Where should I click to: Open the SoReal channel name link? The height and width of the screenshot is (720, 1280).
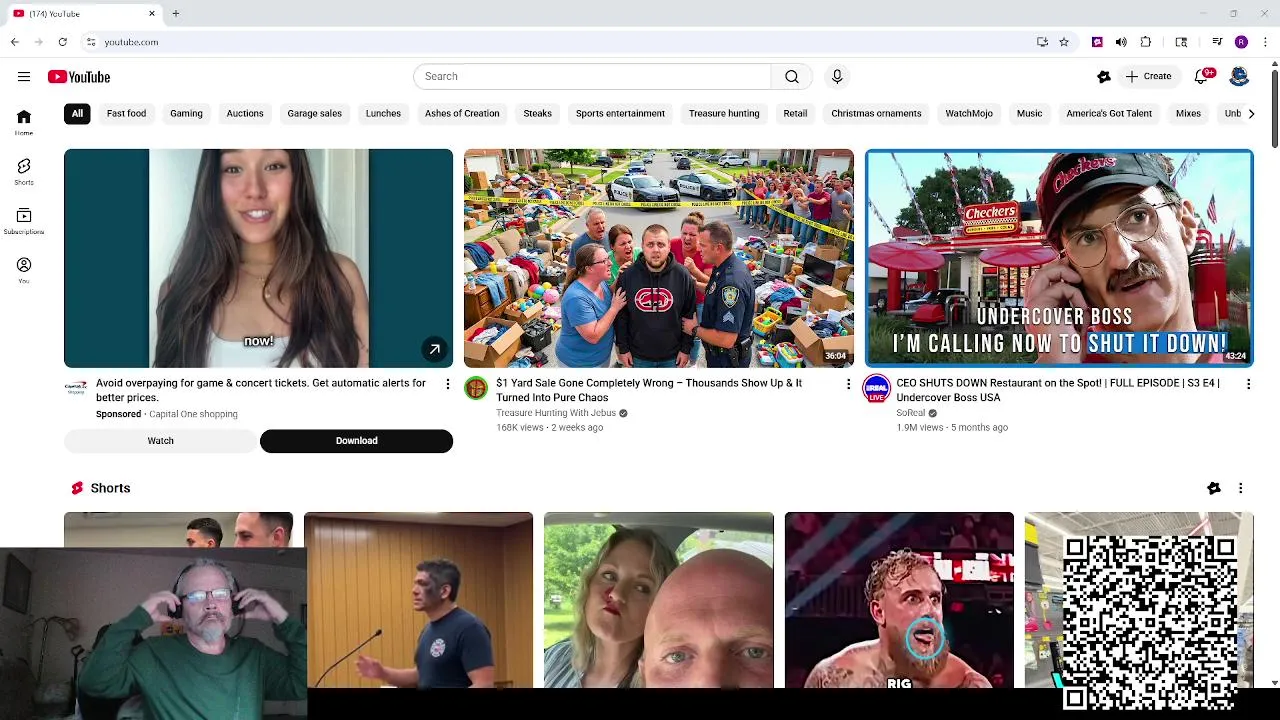[910, 413]
